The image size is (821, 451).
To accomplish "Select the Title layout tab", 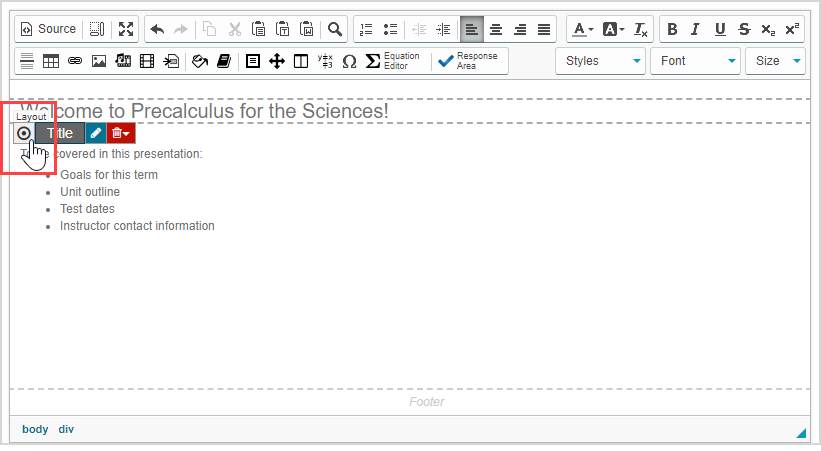I will (60, 133).
